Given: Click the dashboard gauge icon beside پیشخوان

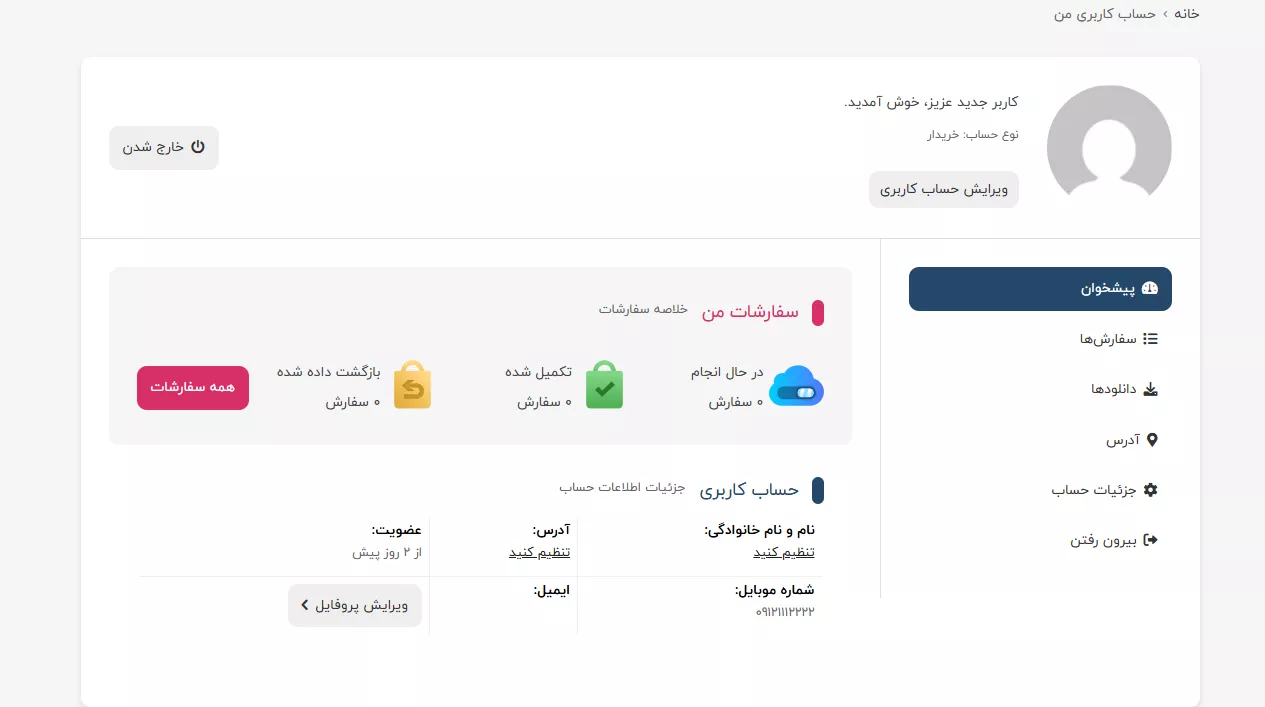Looking at the screenshot, I should tap(1149, 289).
